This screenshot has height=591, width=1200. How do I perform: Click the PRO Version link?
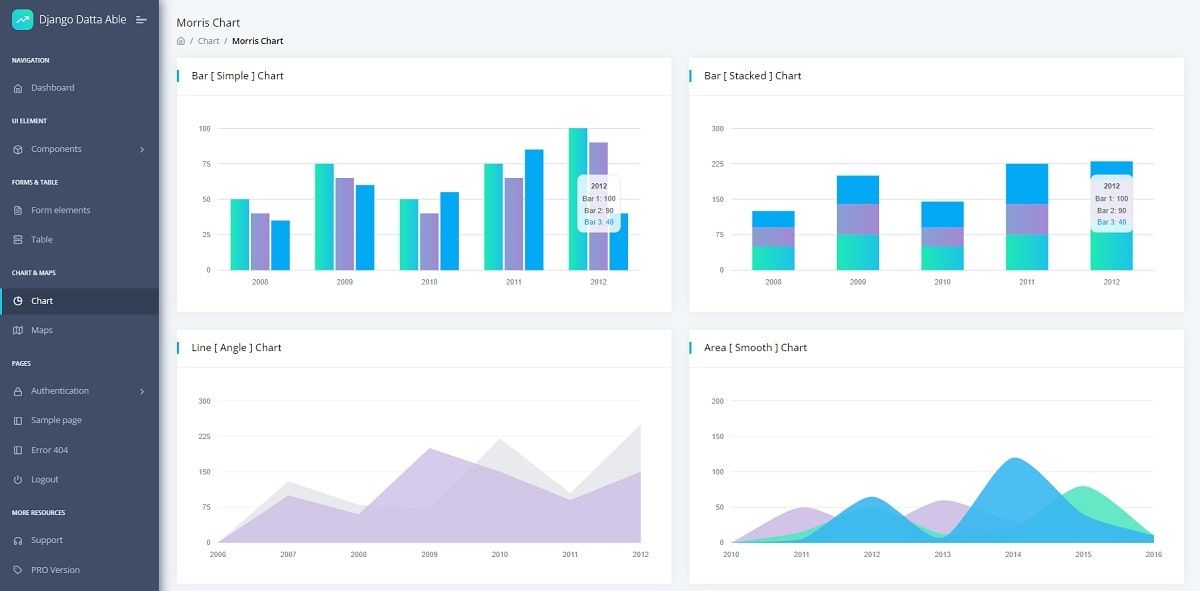pyautogui.click(x=55, y=569)
